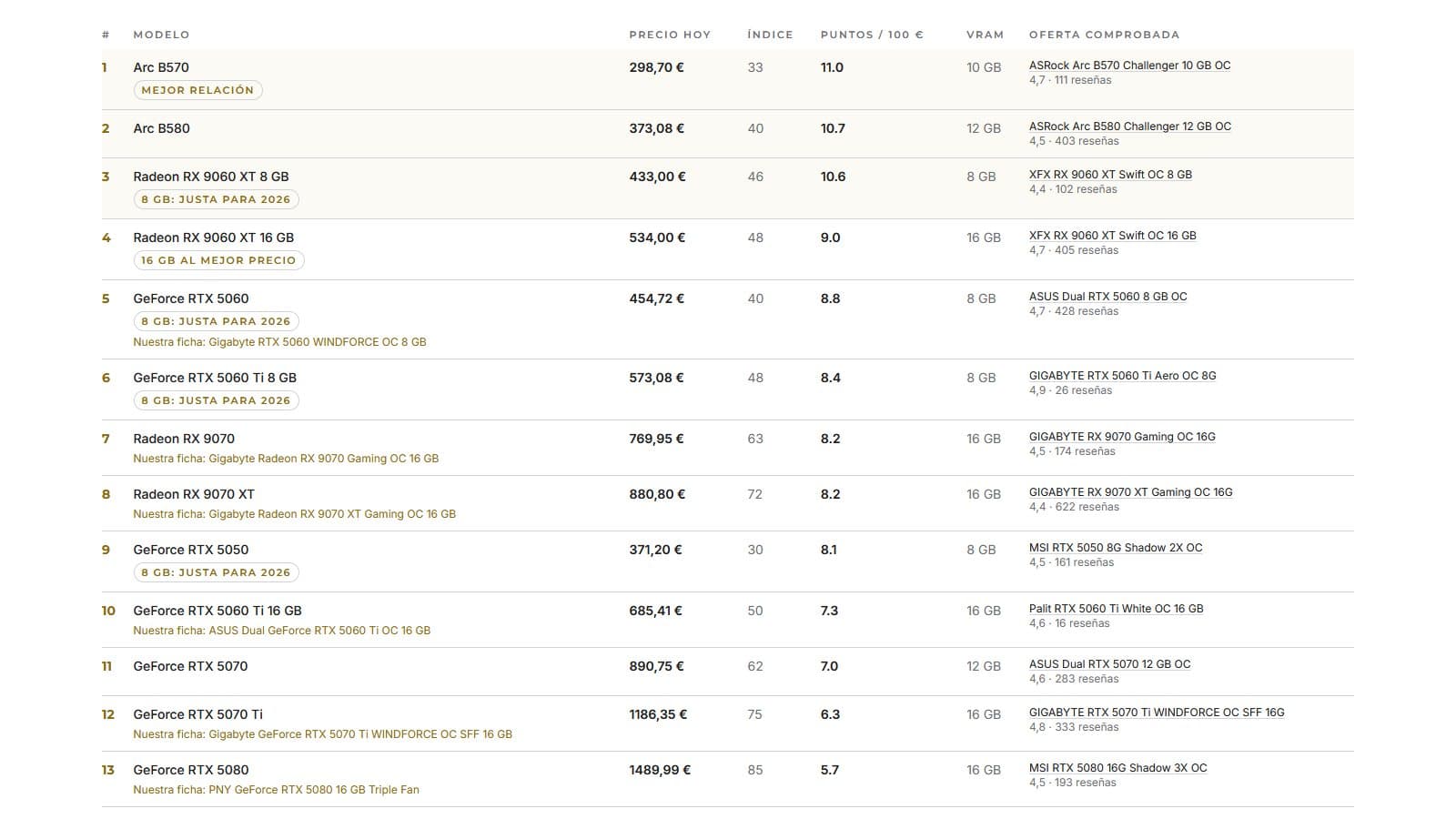Follow the XFX RX 9060 XT Swift OC 16 GB link
The image size is (1456, 819).
click(x=1113, y=236)
